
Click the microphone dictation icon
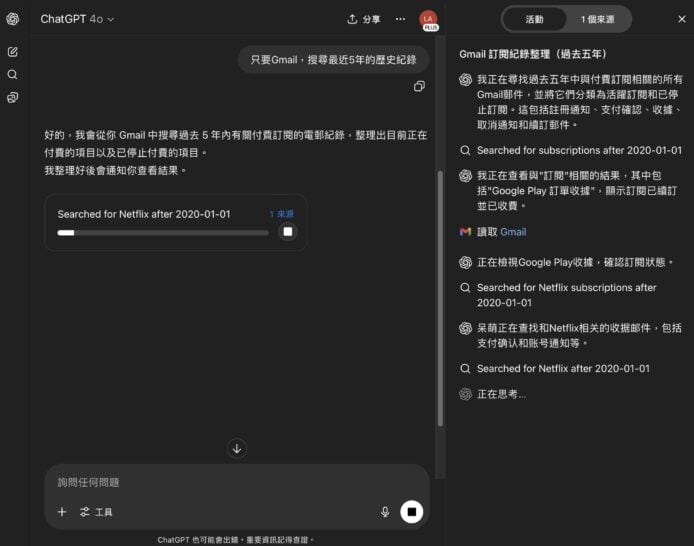click(x=385, y=512)
